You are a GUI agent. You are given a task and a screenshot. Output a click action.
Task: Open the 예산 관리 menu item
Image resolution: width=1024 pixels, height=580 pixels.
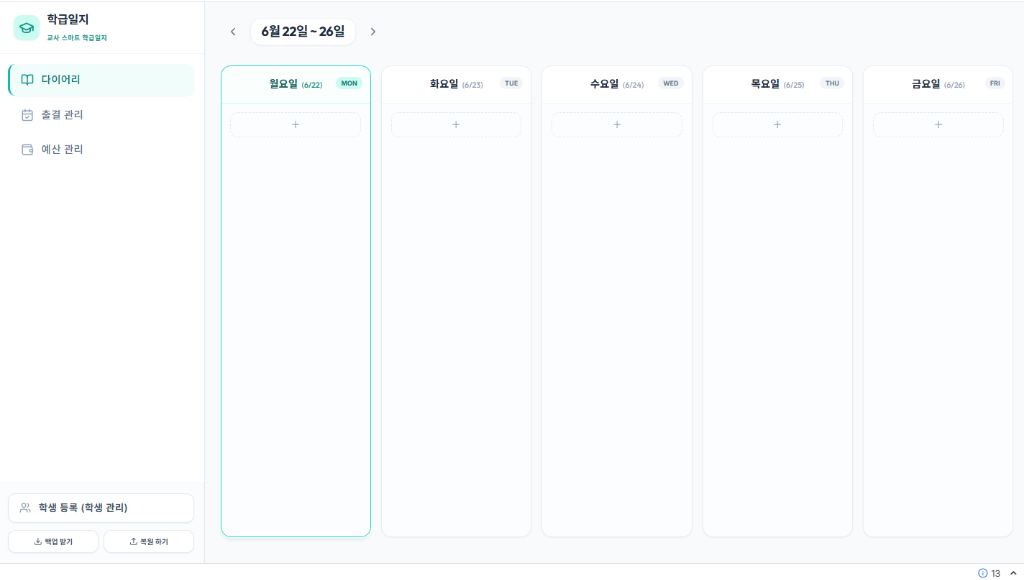101,150
